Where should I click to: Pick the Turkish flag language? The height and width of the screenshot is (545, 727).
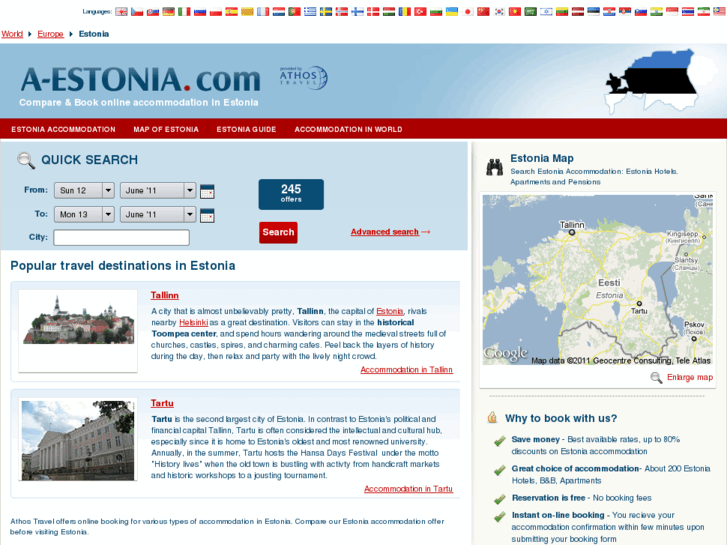pos(421,12)
